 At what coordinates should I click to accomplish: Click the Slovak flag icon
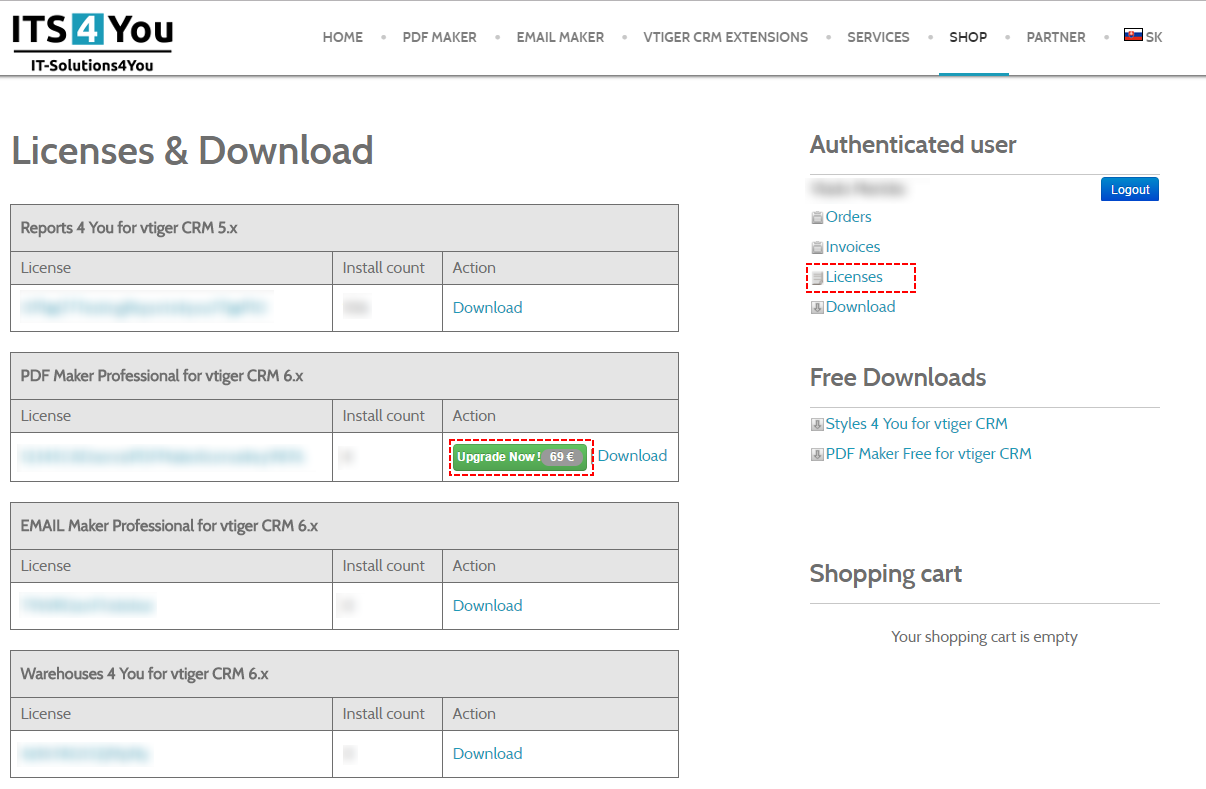(x=1133, y=35)
